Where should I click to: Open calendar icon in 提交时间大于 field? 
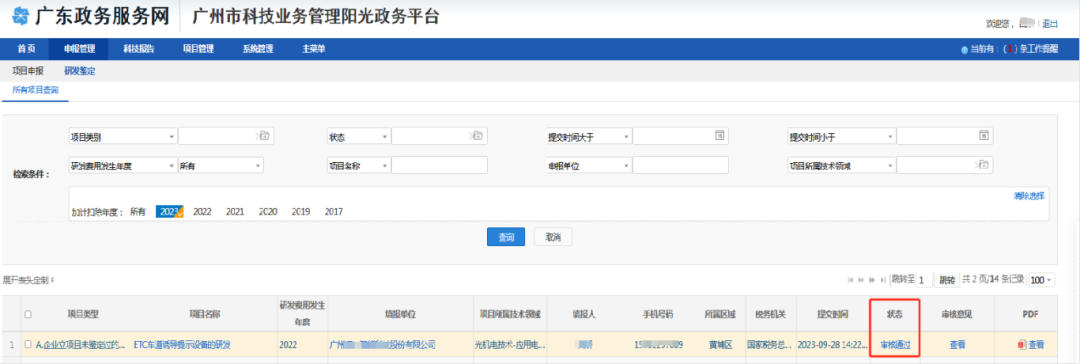718,136
